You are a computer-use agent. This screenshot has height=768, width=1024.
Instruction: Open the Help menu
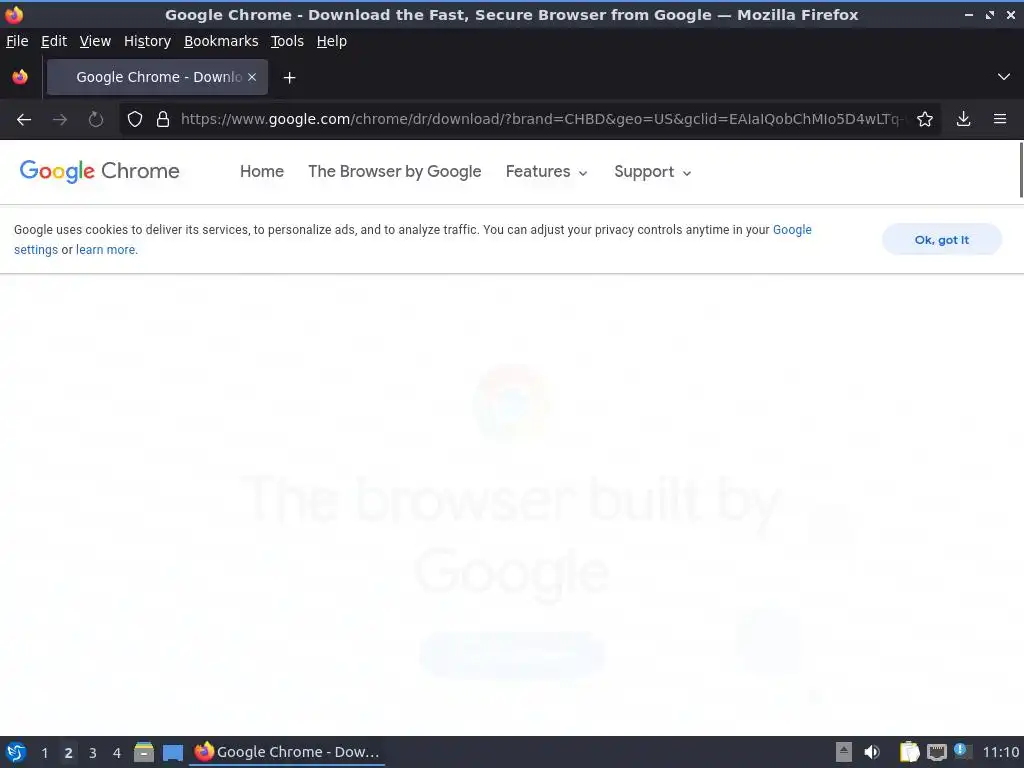332,41
